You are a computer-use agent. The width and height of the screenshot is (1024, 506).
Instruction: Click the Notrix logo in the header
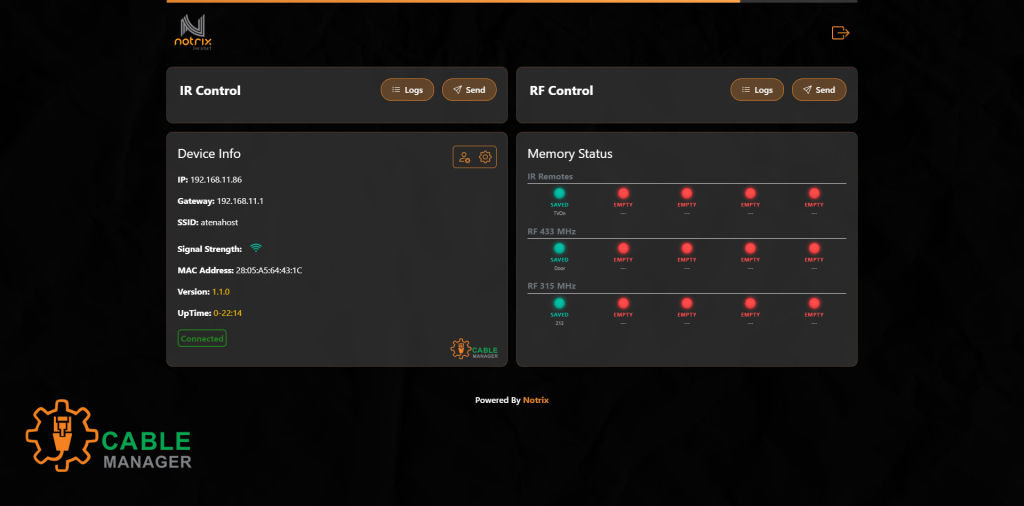[194, 32]
